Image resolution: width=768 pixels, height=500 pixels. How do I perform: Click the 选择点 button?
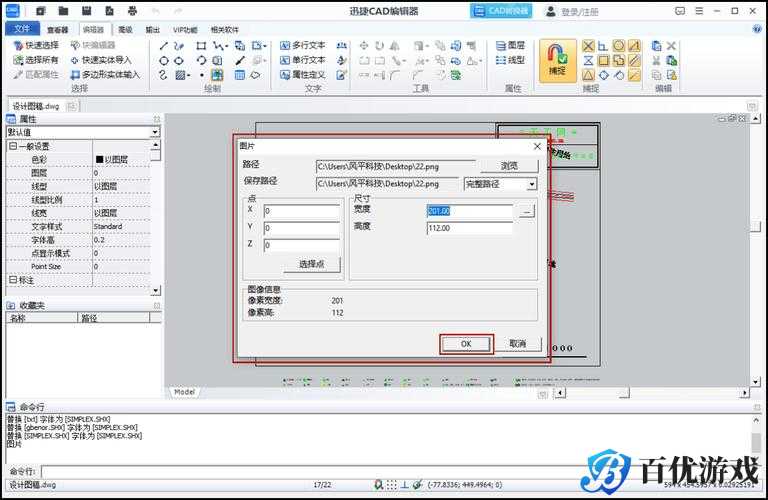pos(312,264)
